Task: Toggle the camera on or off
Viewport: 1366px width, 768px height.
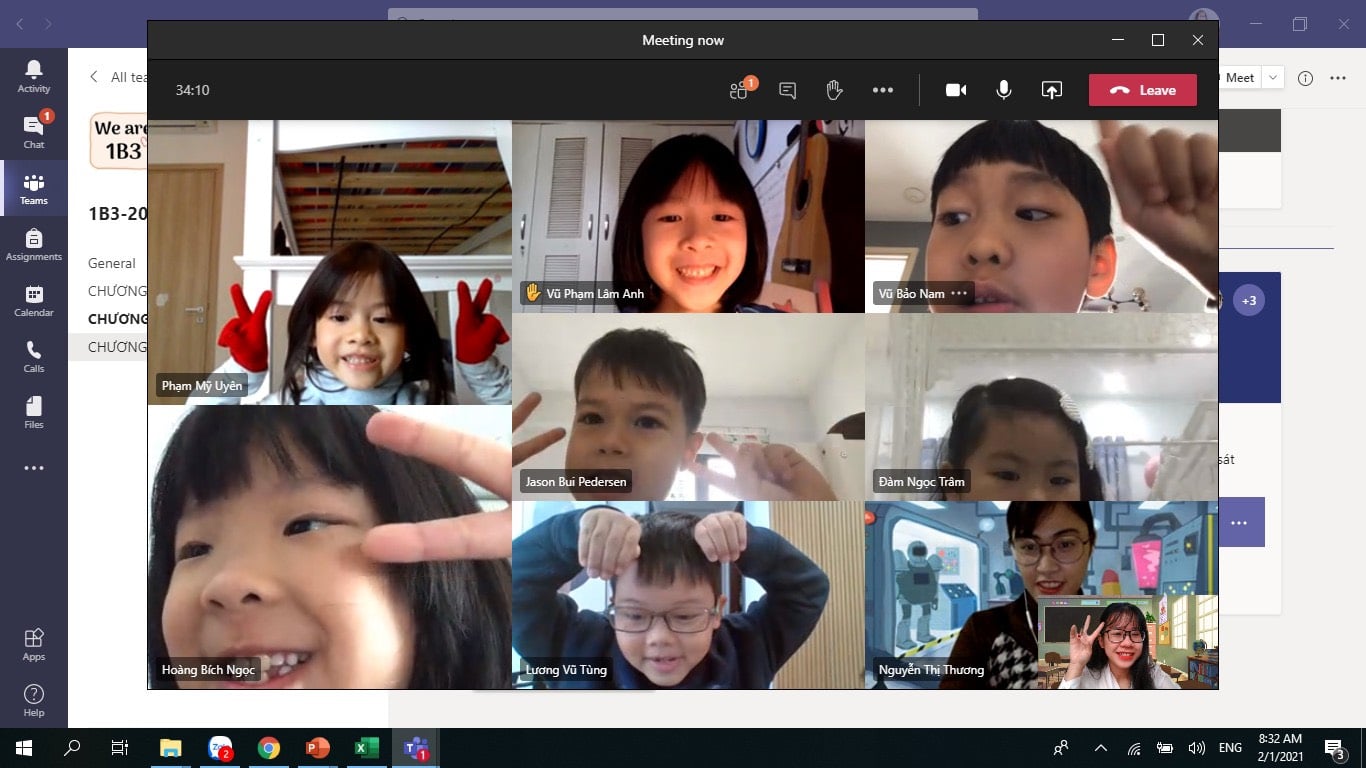Action: pos(955,90)
